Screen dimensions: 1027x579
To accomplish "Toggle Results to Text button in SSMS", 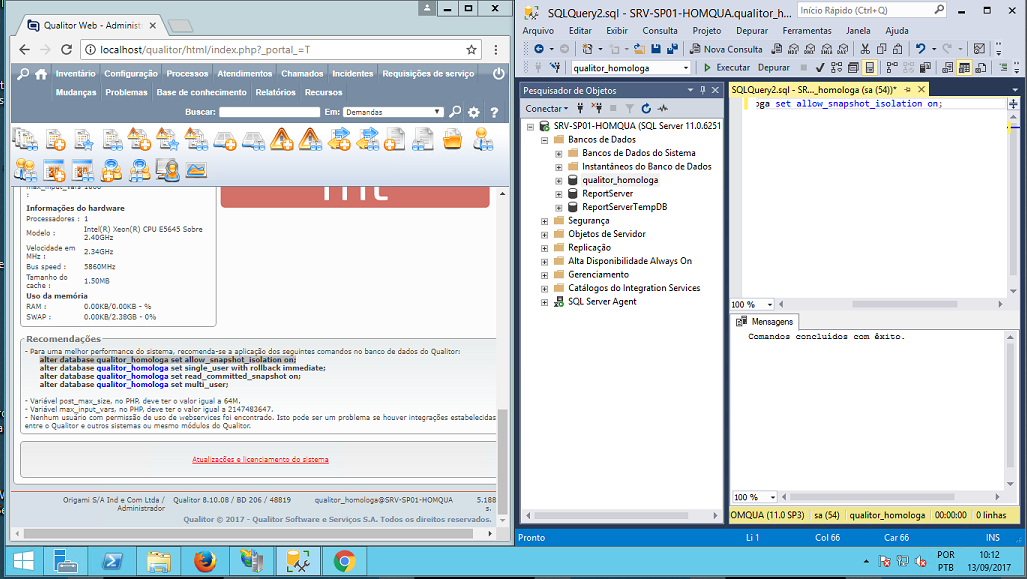I will [x=947, y=67].
